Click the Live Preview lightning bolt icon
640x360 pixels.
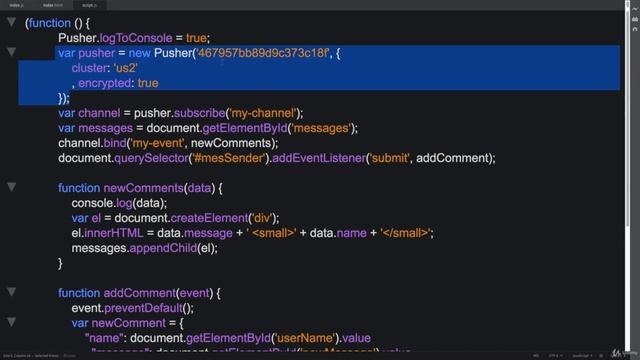click(635, 9)
